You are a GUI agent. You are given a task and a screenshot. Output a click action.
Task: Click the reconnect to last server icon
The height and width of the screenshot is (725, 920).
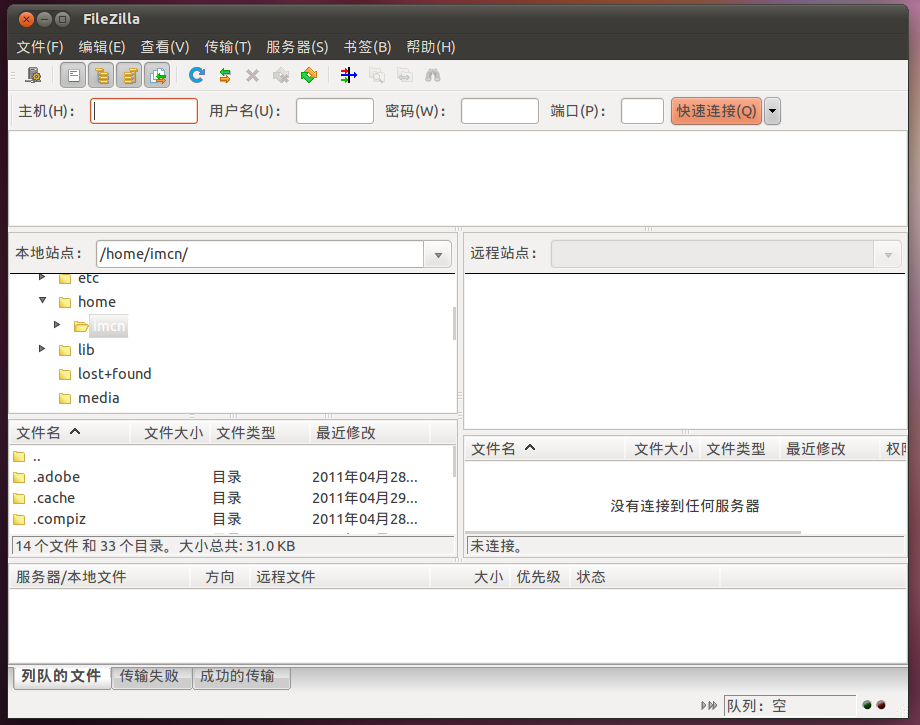pos(309,75)
